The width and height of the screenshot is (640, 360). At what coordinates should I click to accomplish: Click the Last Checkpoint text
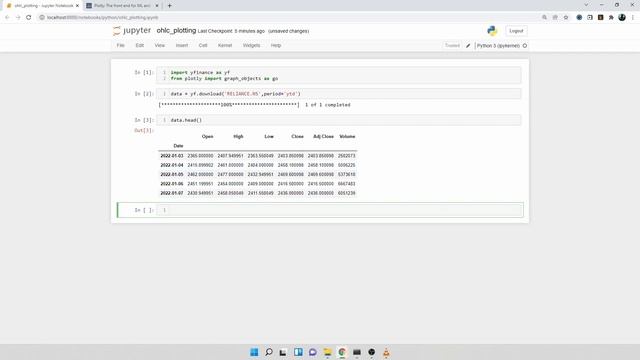(x=231, y=31)
